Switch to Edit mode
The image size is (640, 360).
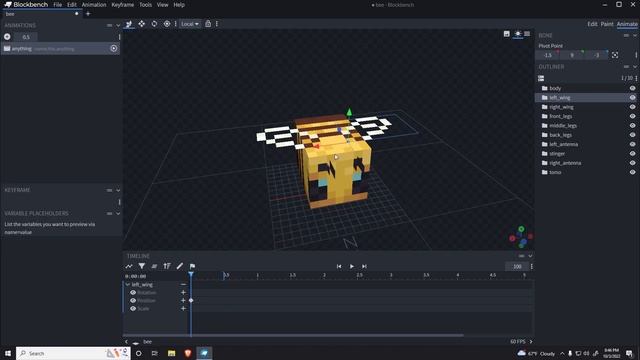click(592, 24)
